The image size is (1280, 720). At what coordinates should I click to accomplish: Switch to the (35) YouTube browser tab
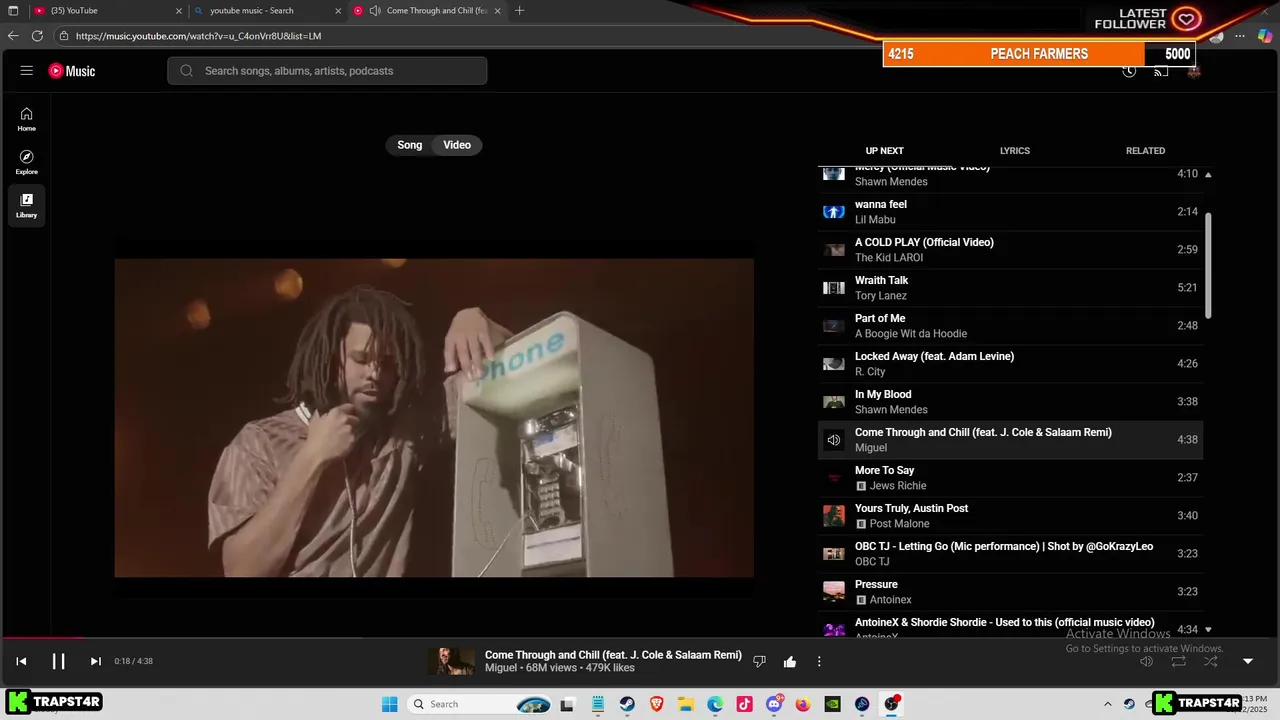[x=106, y=11]
